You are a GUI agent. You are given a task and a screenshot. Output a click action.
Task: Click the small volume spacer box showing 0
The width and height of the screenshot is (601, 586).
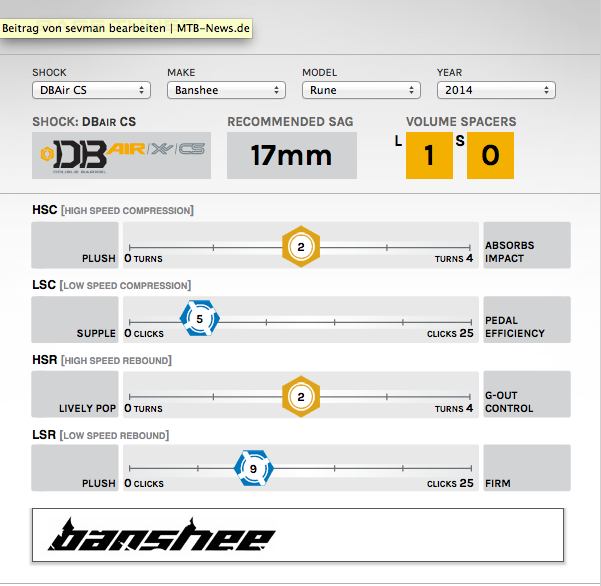tap(490, 156)
